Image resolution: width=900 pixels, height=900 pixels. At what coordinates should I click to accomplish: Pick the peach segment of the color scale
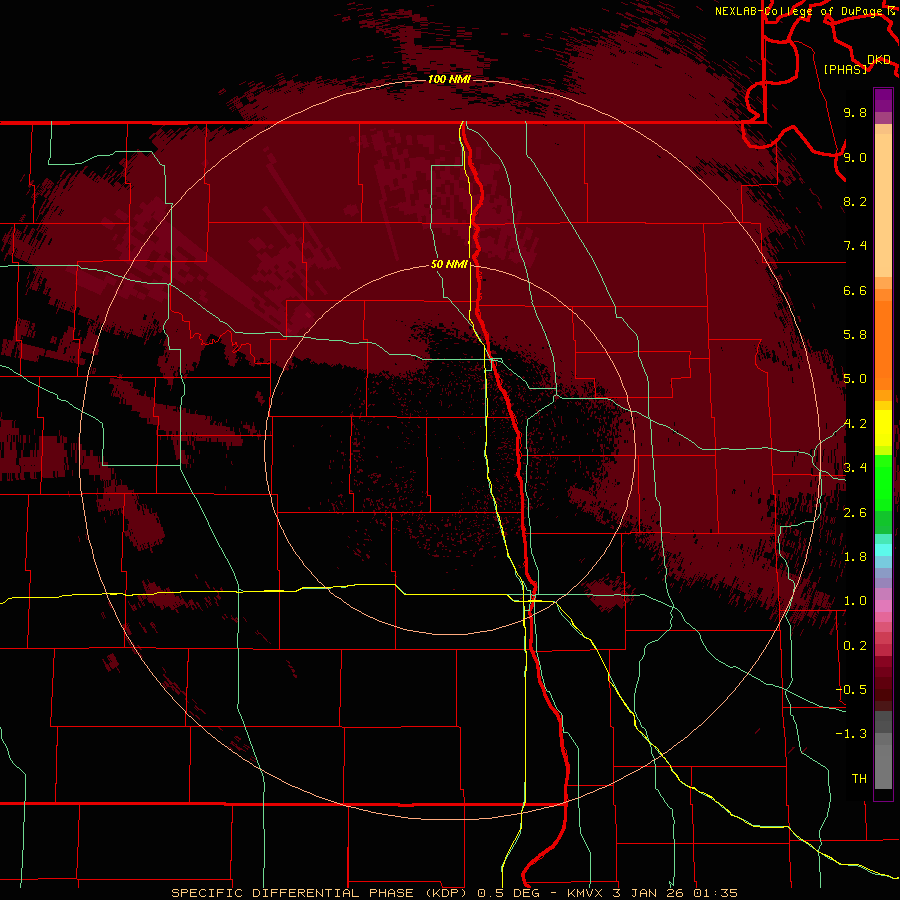[x=883, y=205]
